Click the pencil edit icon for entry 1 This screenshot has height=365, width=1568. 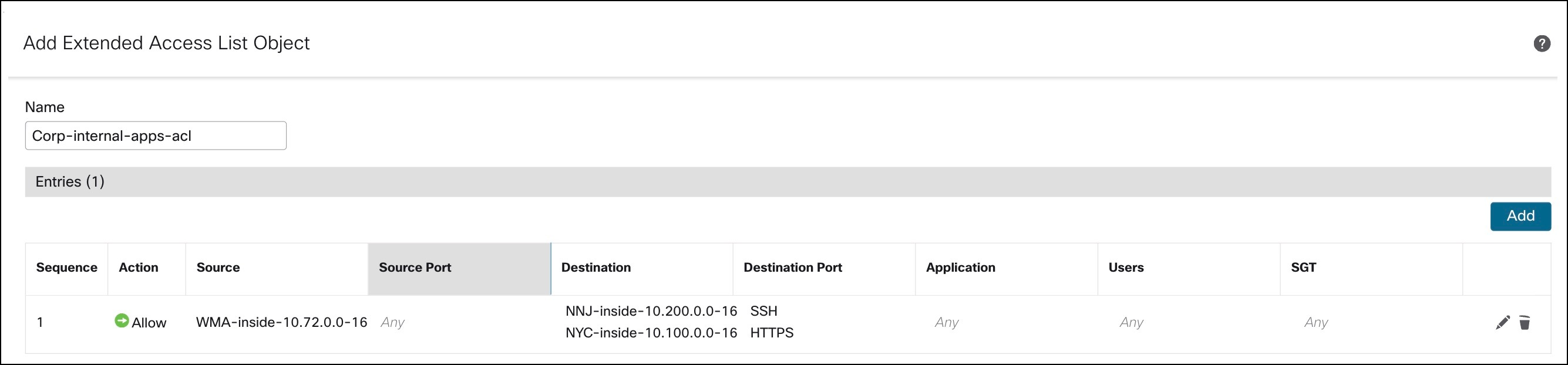[1502, 322]
